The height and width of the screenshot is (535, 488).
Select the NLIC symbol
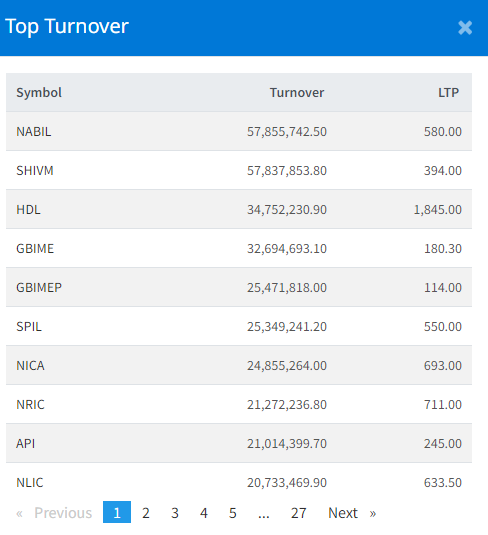(30, 482)
